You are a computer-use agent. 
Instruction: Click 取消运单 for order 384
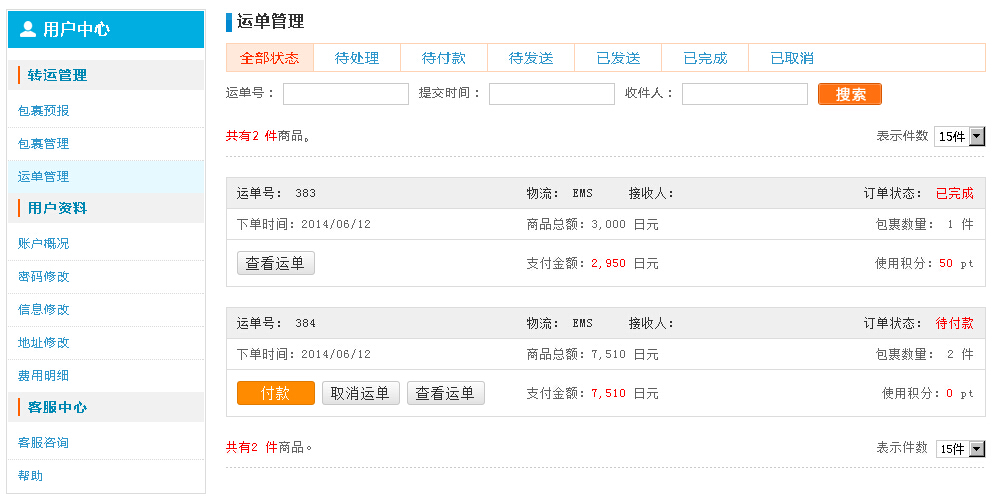click(x=361, y=393)
